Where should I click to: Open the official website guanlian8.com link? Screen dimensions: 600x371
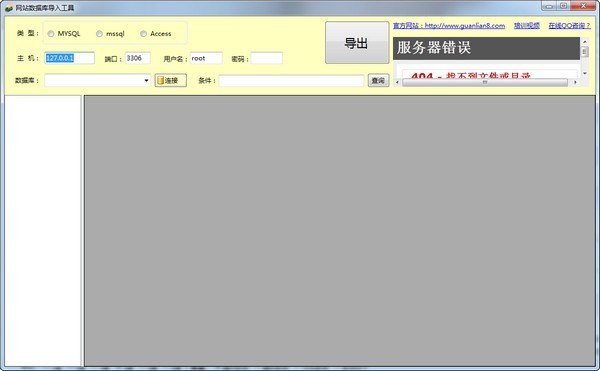coord(449,26)
